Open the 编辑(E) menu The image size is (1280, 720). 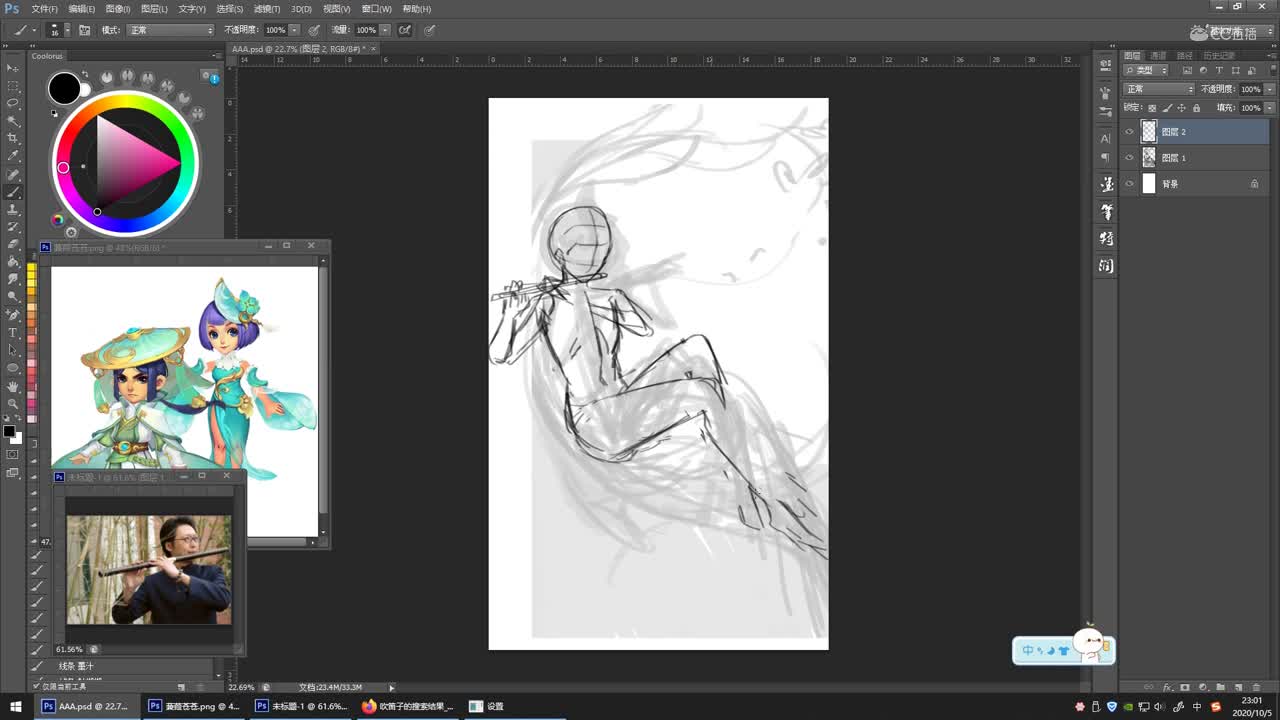82,9
